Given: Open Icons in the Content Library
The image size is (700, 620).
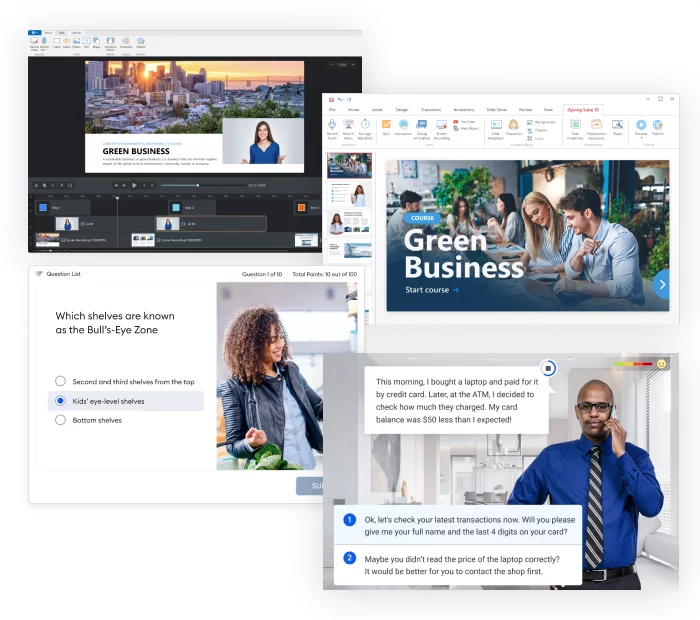Looking at the screenshot, I should click(x=535, y=138).
